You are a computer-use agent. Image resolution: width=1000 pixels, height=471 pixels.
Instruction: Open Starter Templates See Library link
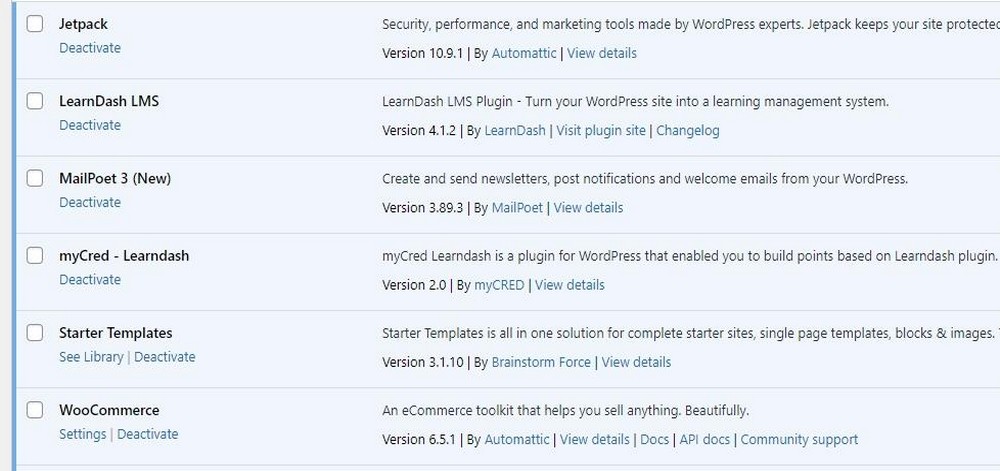tap(91, 357)
